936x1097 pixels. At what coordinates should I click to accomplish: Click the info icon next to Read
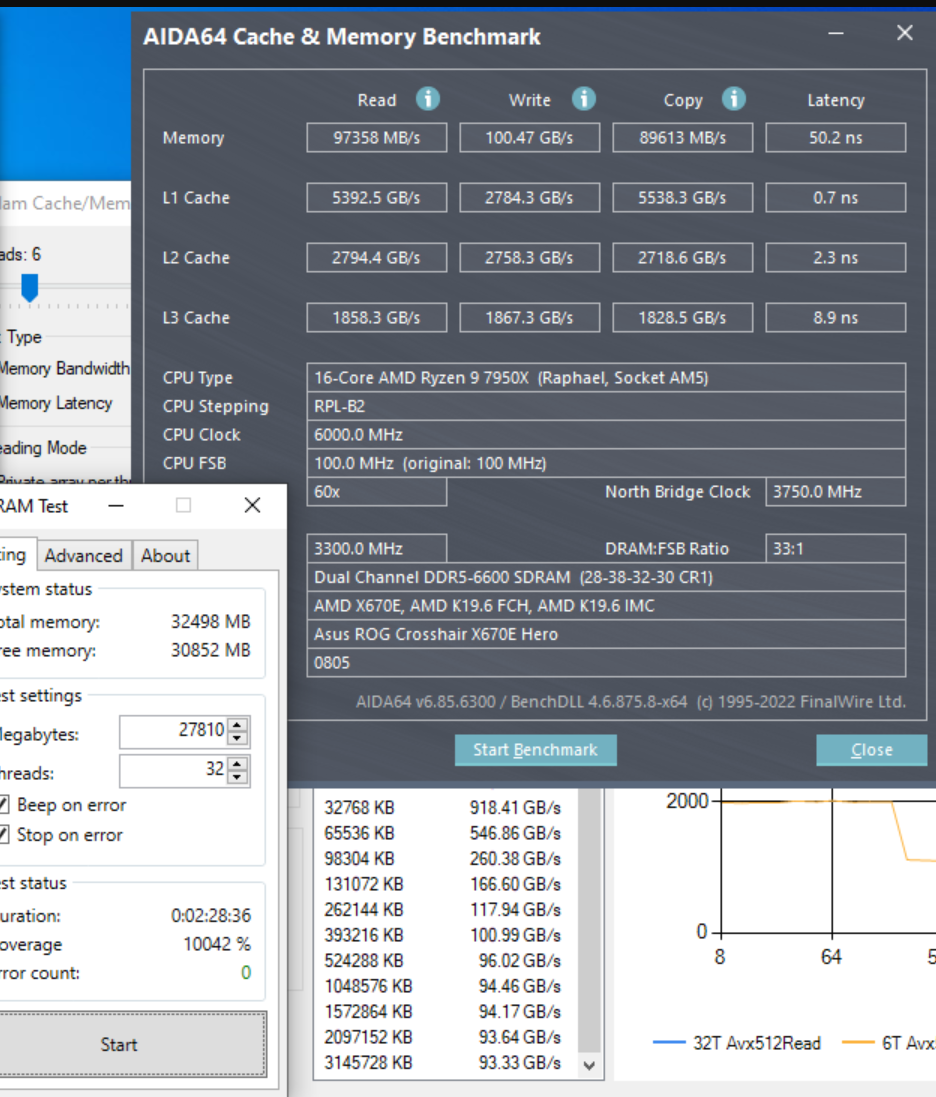pyautogui.click(x=428, y=99)
